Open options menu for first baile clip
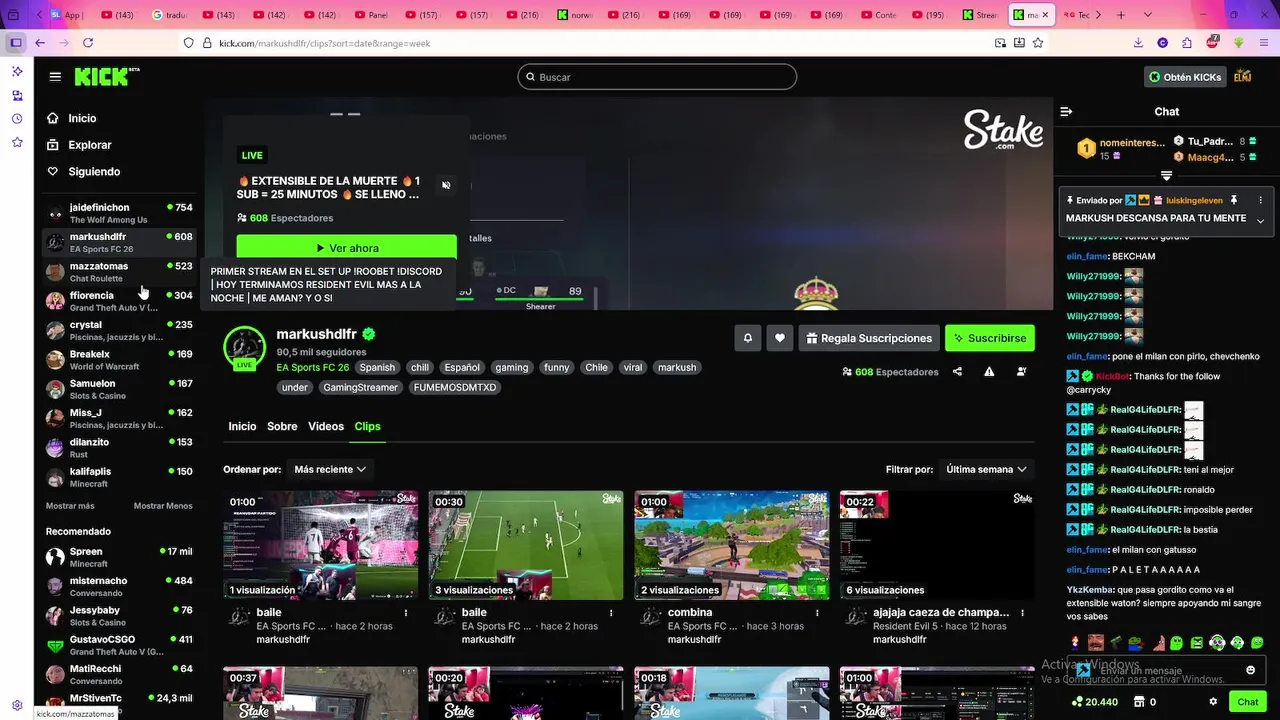The image size is (1280, 720). tap(406, 613)
